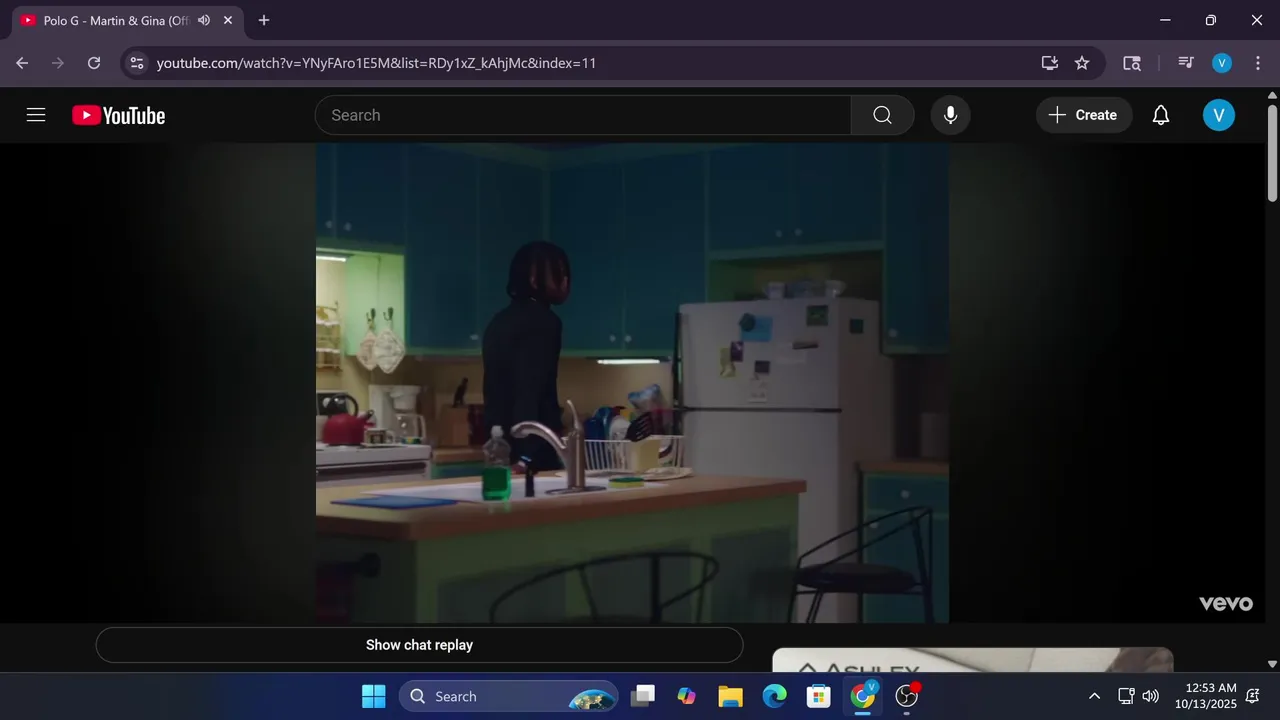Select the Polo G - Martin & Gina tab
Viewport: 1280px width, 720px height.
click(127, 20)
